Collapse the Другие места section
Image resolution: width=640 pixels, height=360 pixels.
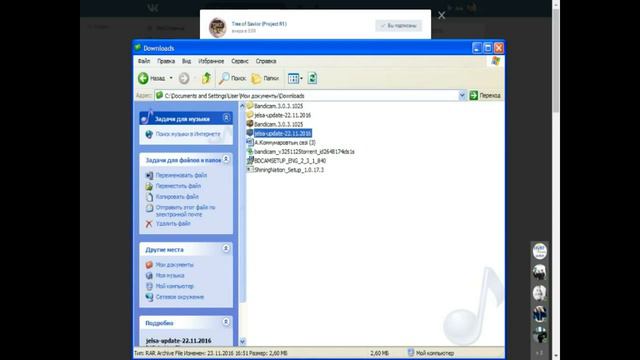226,249
